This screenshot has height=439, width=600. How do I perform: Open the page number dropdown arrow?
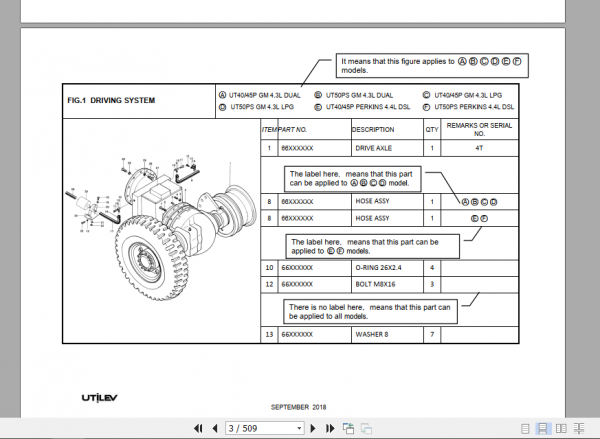pyautogui.click(x=299, y=429)
